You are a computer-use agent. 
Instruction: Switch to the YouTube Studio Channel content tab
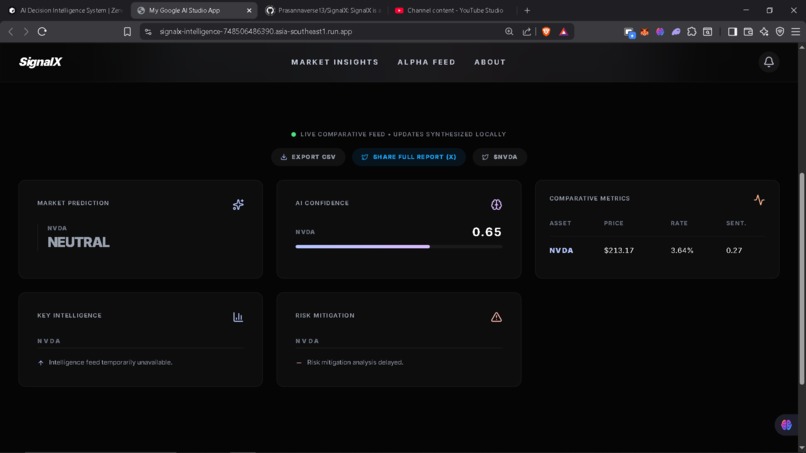(x=451, y=10)
